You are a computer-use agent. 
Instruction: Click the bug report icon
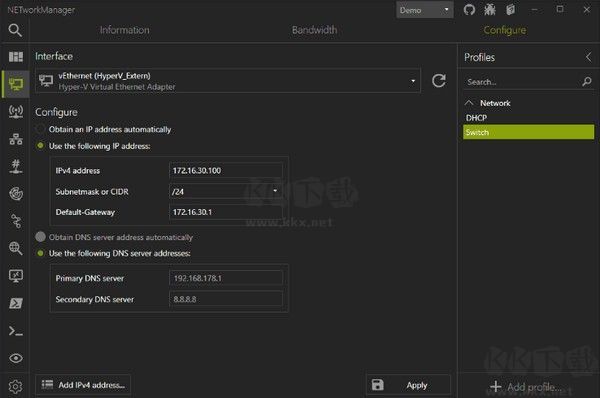tap(490, 10)
